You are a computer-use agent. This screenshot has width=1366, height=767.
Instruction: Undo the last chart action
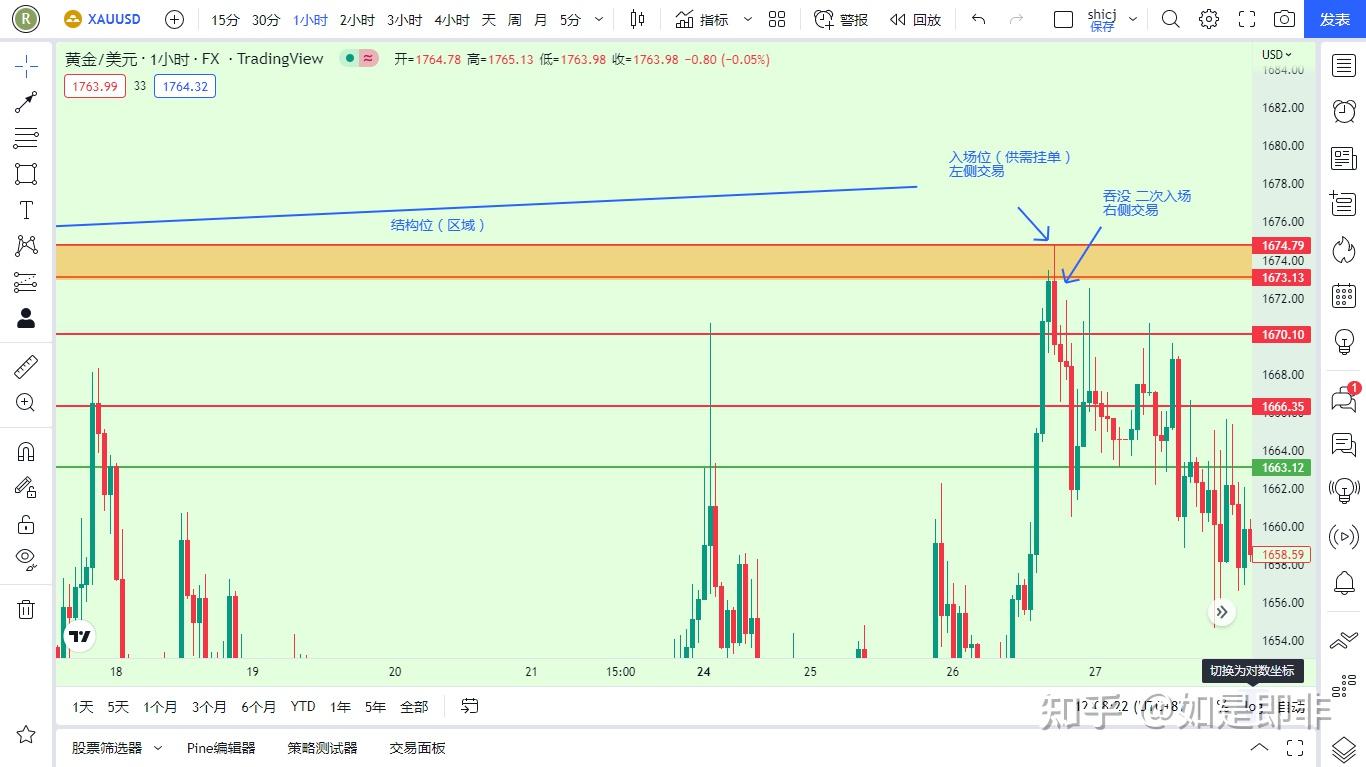coord(978,19)
